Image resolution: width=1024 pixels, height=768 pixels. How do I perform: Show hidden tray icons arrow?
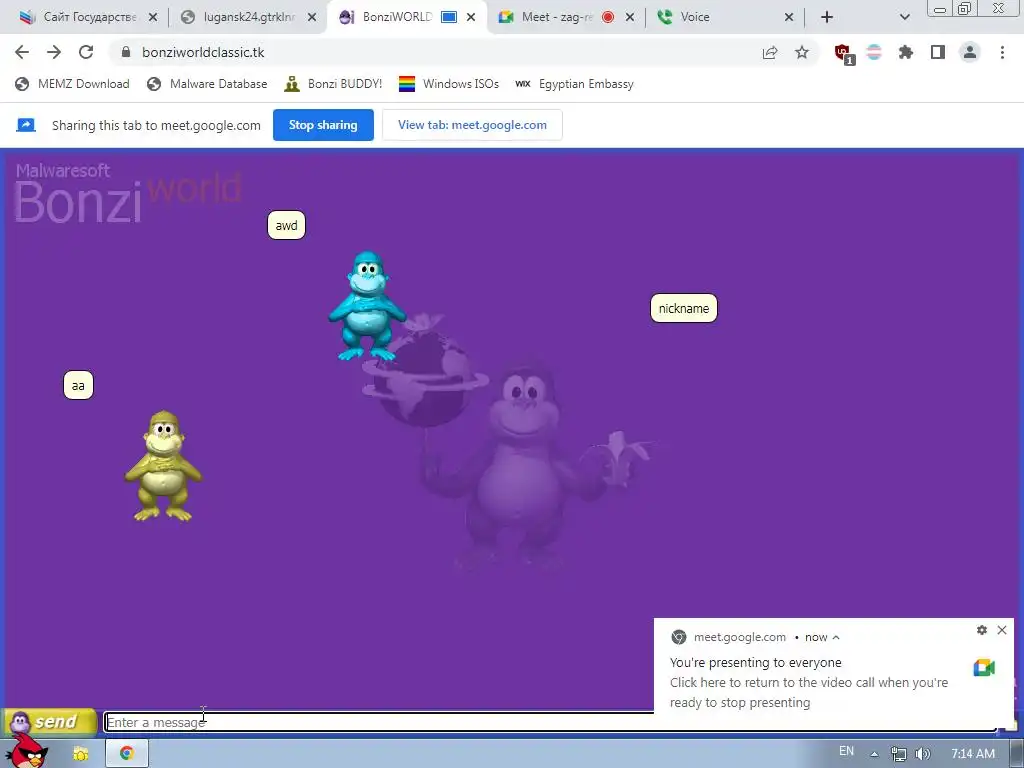pos(874,754)
